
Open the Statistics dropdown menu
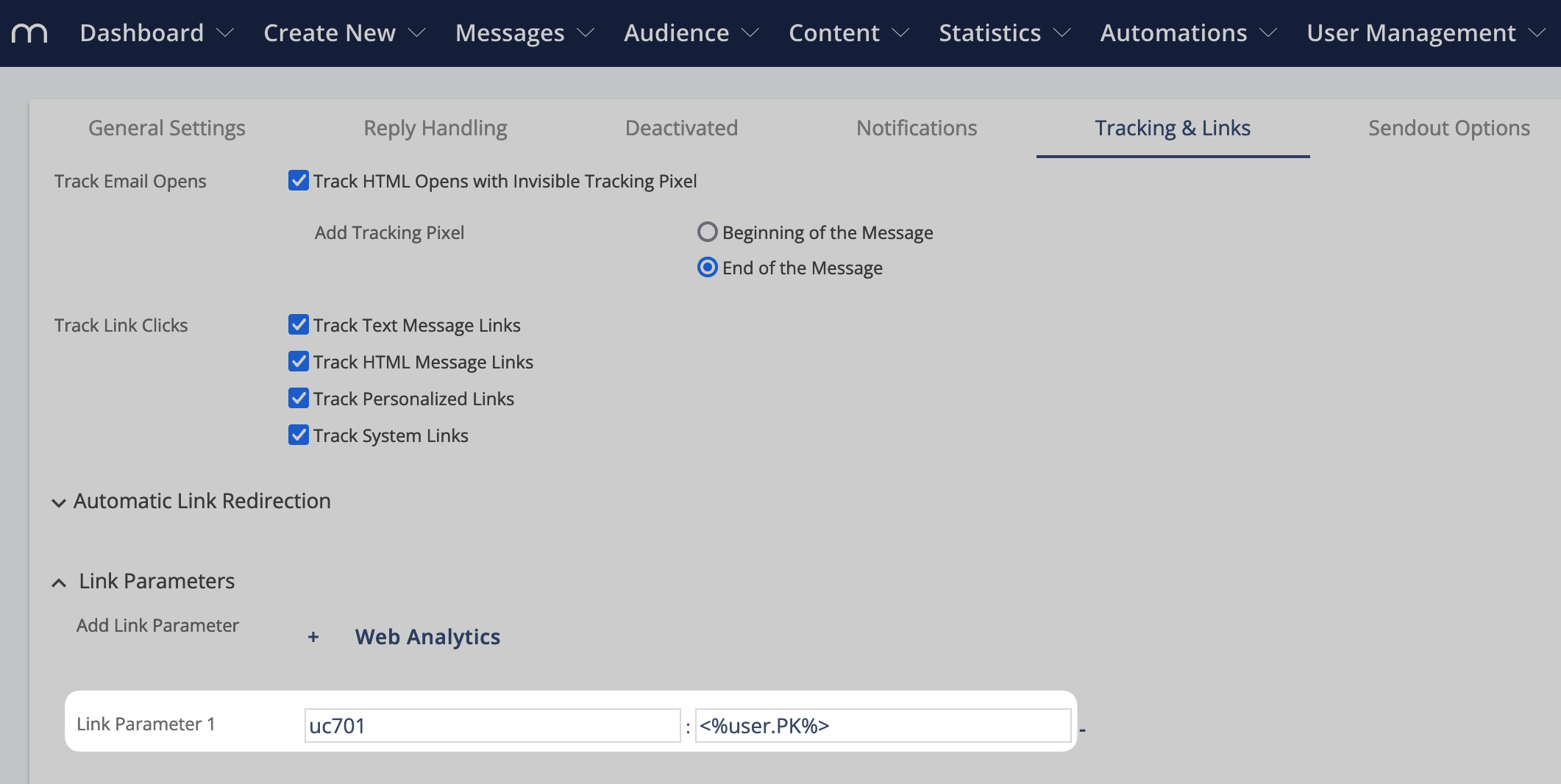[1005, 33]
